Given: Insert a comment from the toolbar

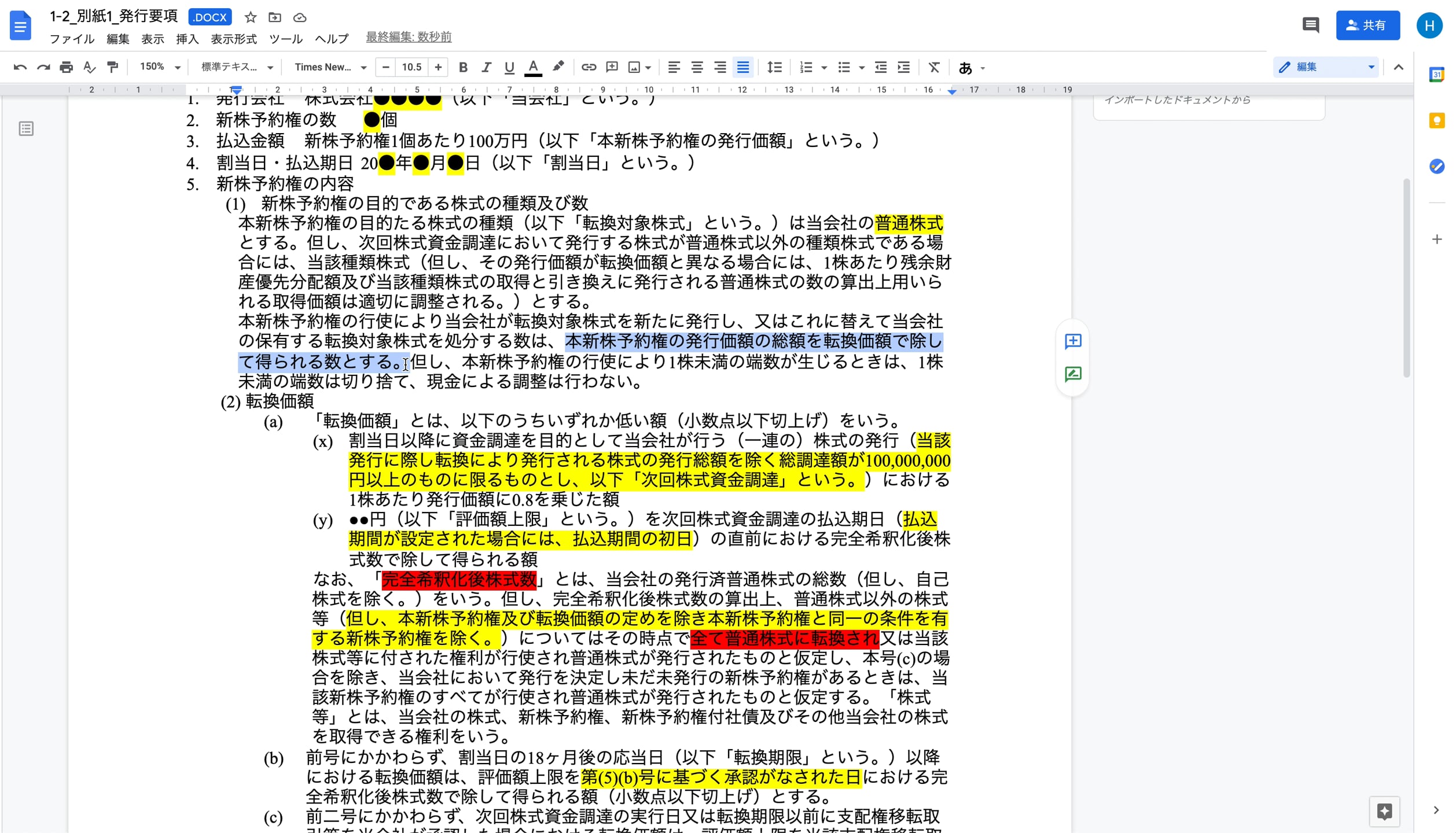Looking at the screenshot, I should pyautogui.click(x=612, y=67).
